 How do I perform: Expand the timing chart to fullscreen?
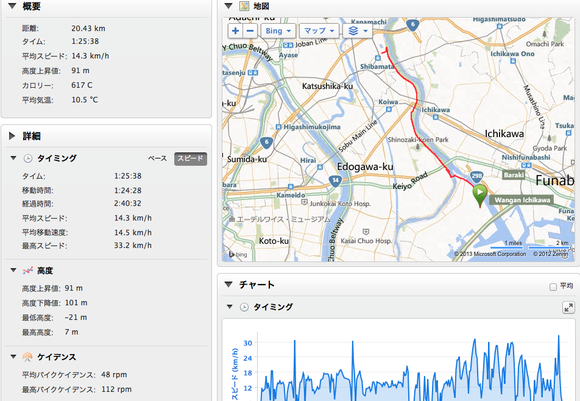click(x=568, y=307)
